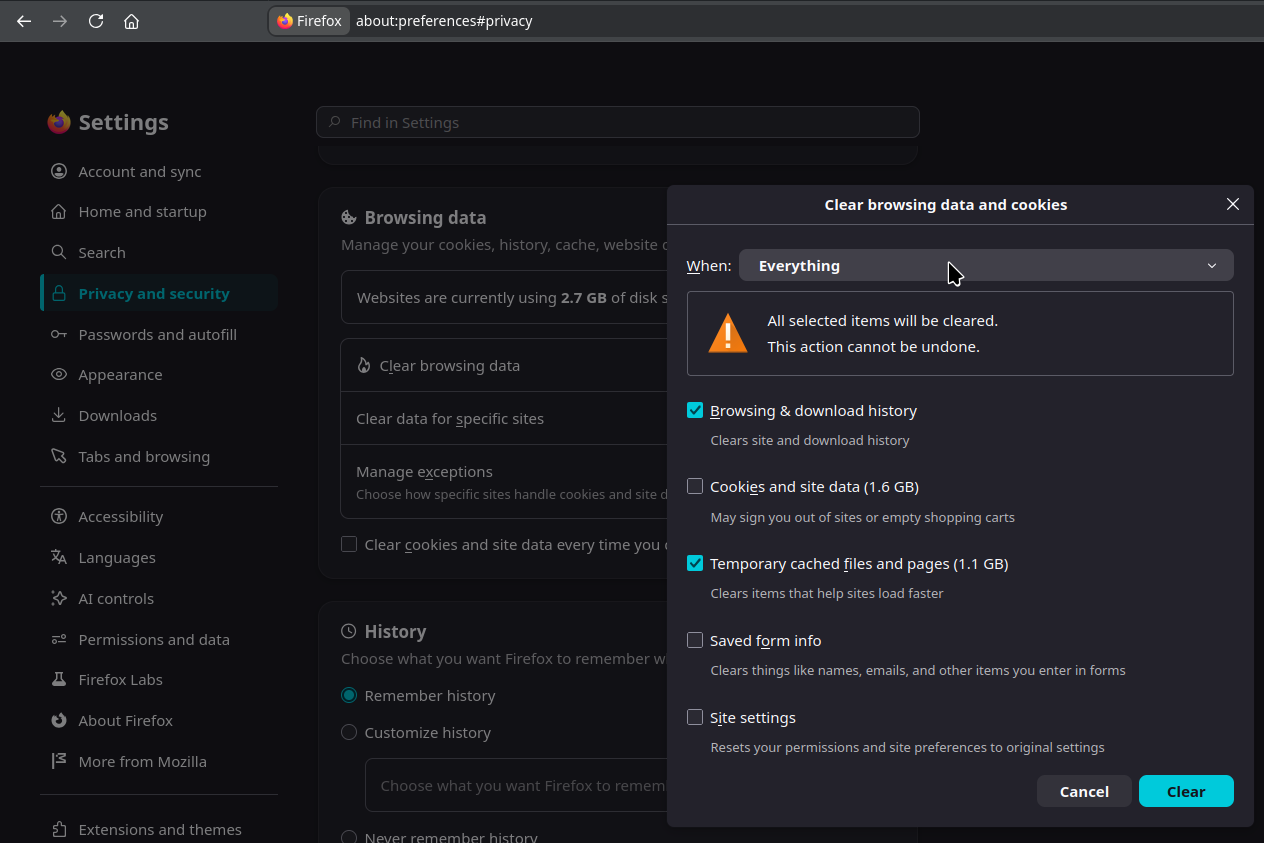The image size is (1264, 843).
Task: Cancel the clear browsing data dialog
Action: [1084, 791]
